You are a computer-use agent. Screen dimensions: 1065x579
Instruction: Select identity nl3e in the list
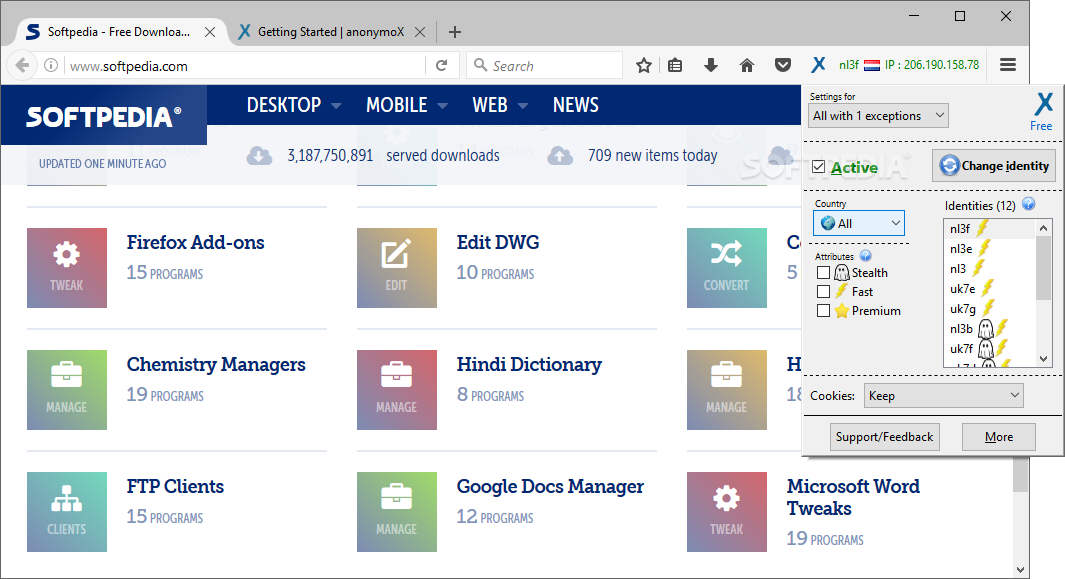(989, 249)
